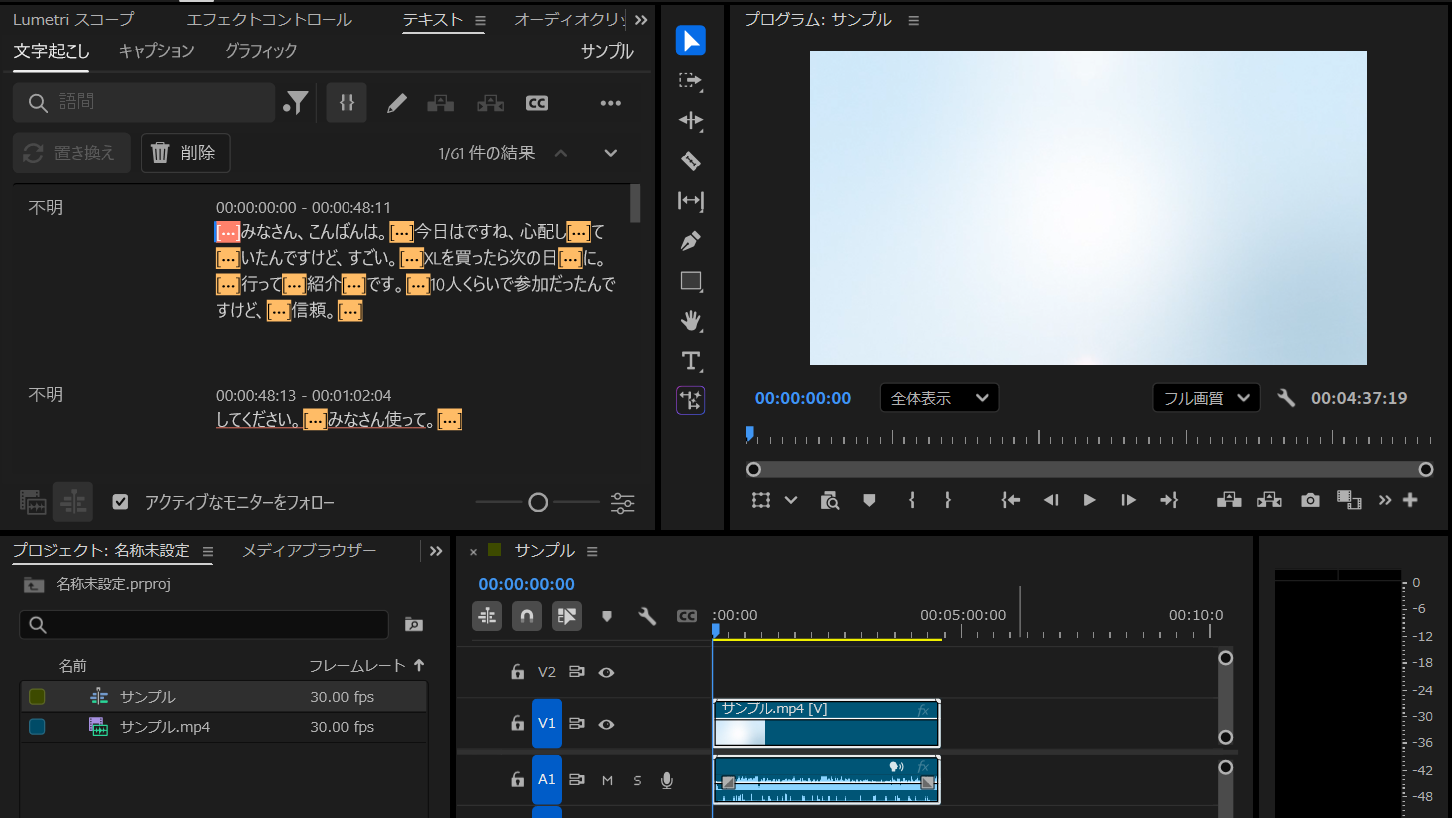Open the フル画質 playback resolution dropdown
This screenshot has width=1452, height=818.
point(1205,398)
